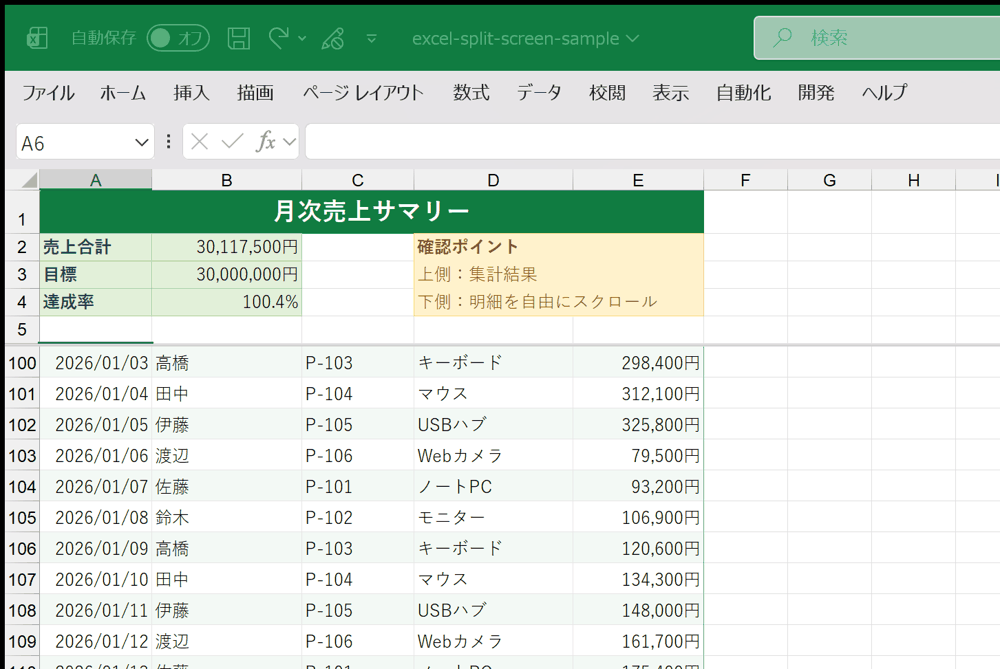The image size is (1000, 669).
Task: Open the 描画 (Draw) tab
Action: (x=255, y=93)
